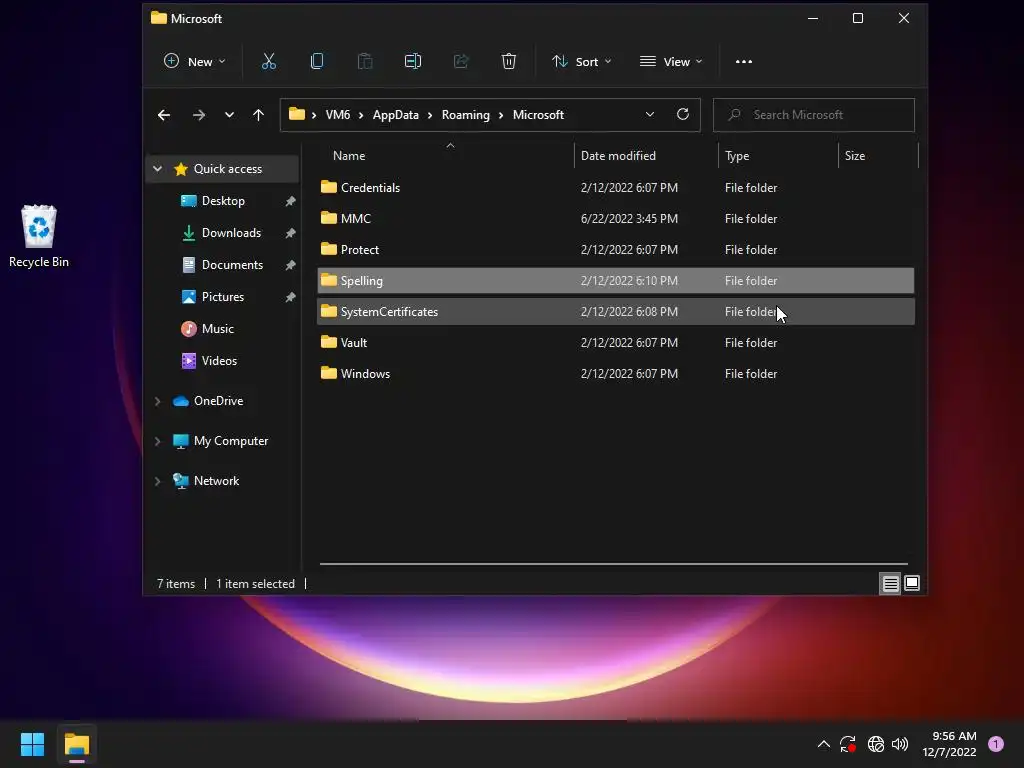
Task: Refresh the Microsoft folder view
Action: click(683, 114)
